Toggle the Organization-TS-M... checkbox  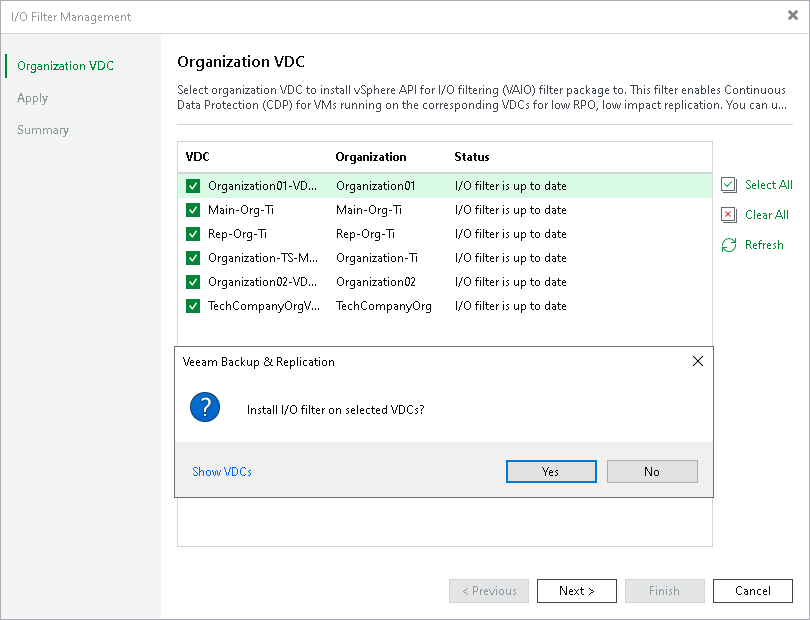(x=193, y=258)
